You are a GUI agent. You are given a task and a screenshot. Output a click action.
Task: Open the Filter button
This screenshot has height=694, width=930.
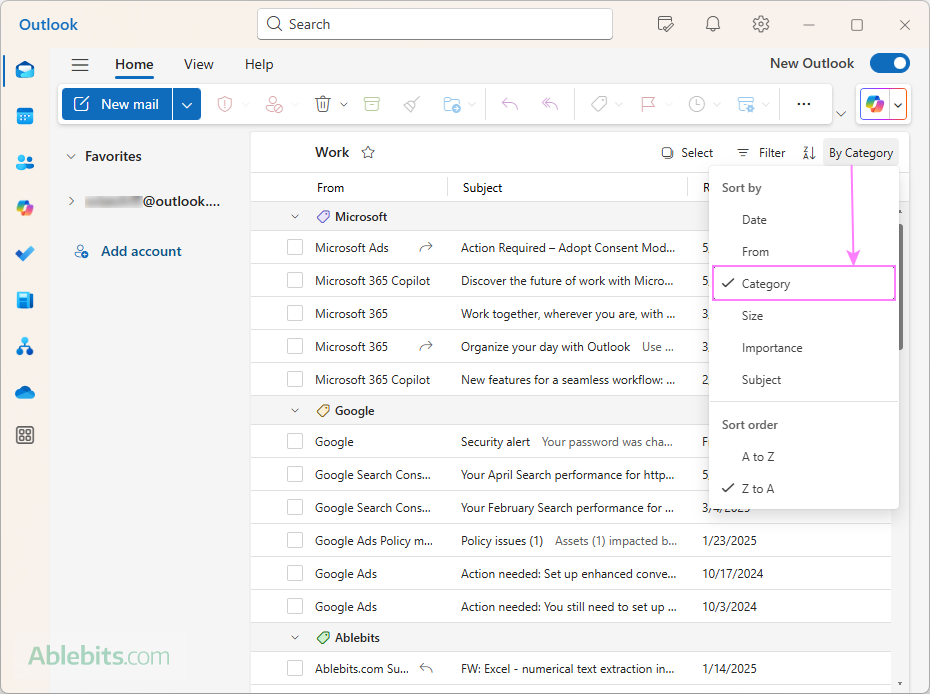point(761,153)
